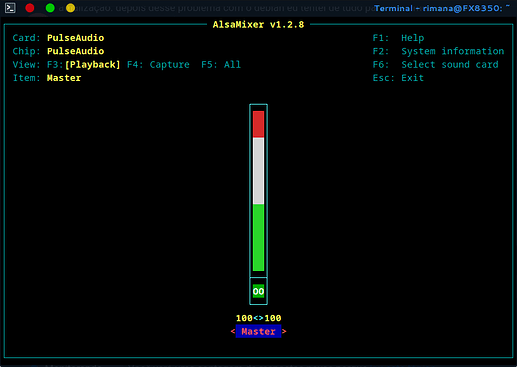Switch to the F4 Capture view
517x367 pixels.
(158, 64)
